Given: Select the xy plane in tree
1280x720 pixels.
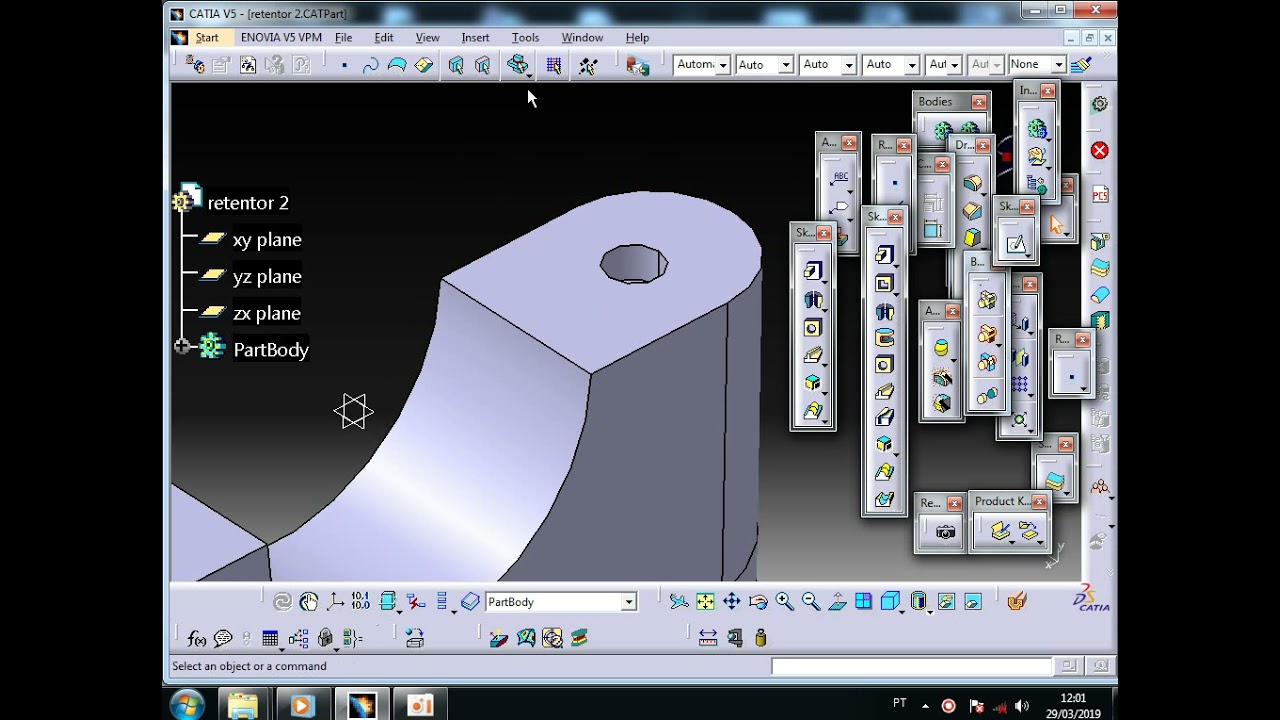Looking at the screenshot, I should (x=267, y=239).
